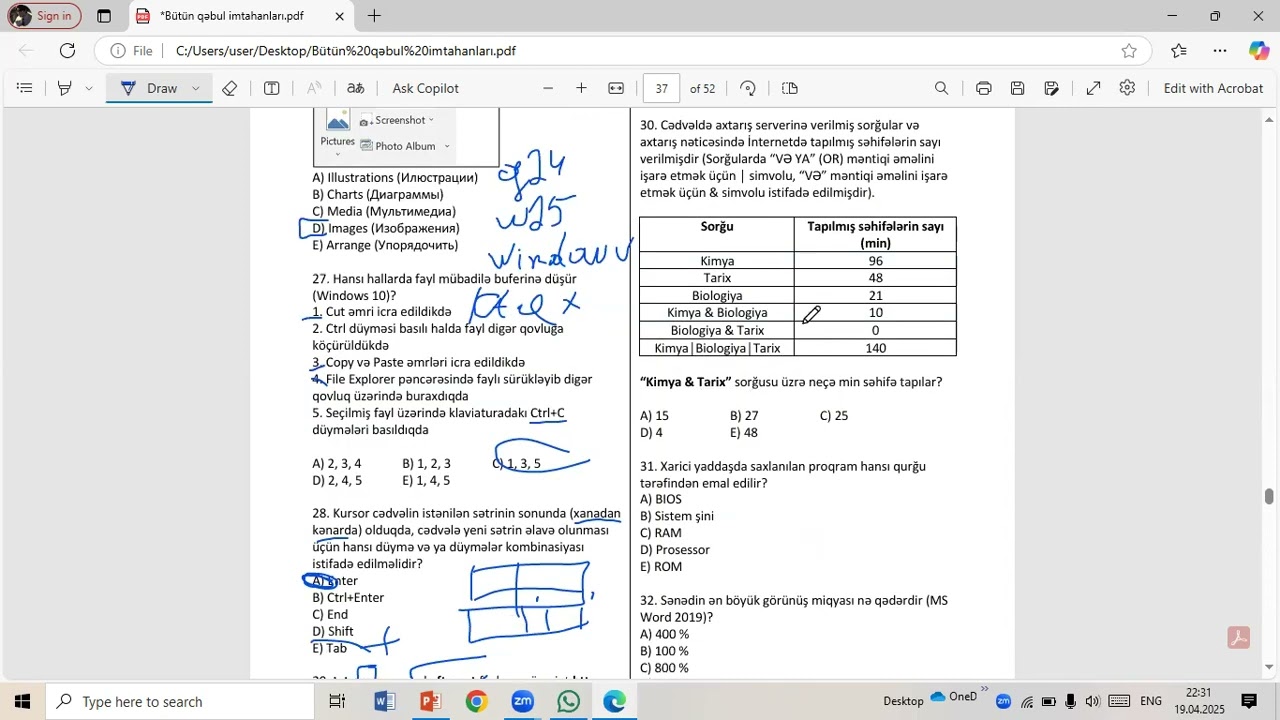Image resolution: width=1280 pixels, height=720 pixels.
Task: Open PDF settings gear
Action: (1127, 88)
